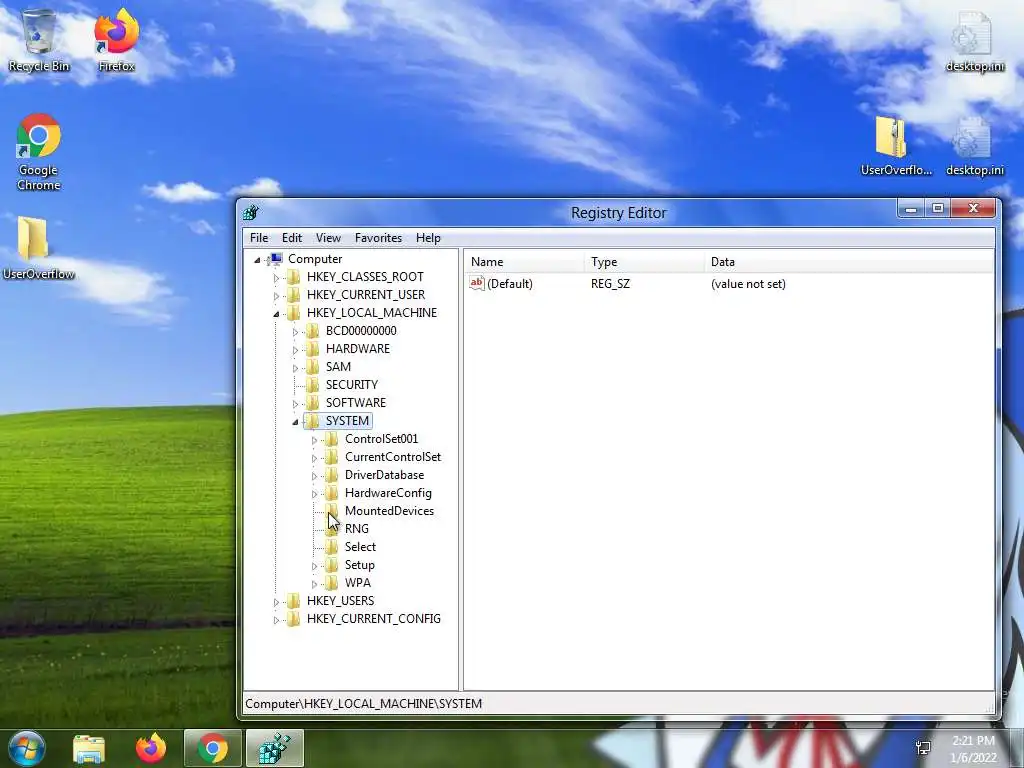Select the (Default) value name

click(509, 284)
